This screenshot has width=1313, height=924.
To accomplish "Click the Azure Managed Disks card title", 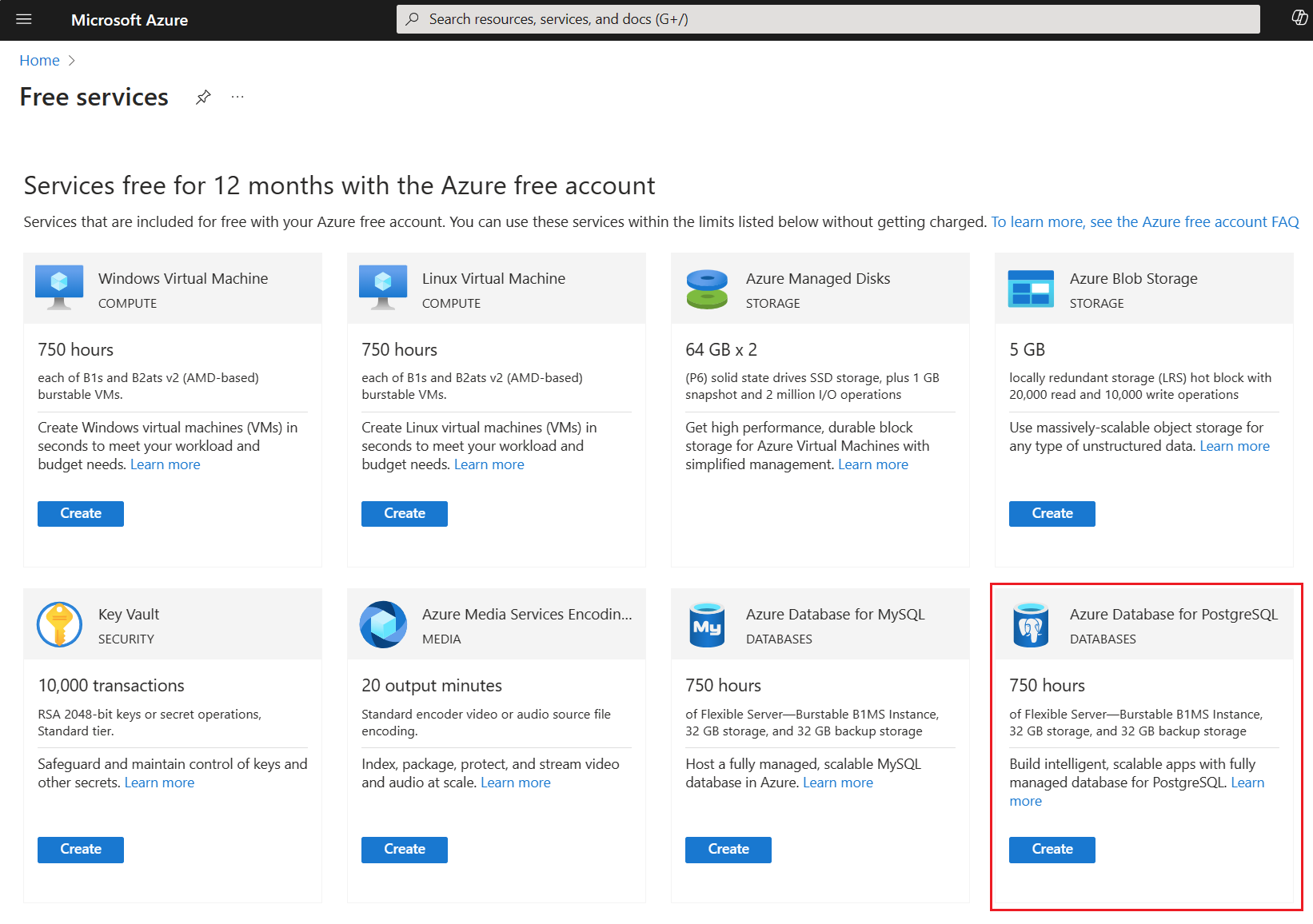I will click(818, 278).
